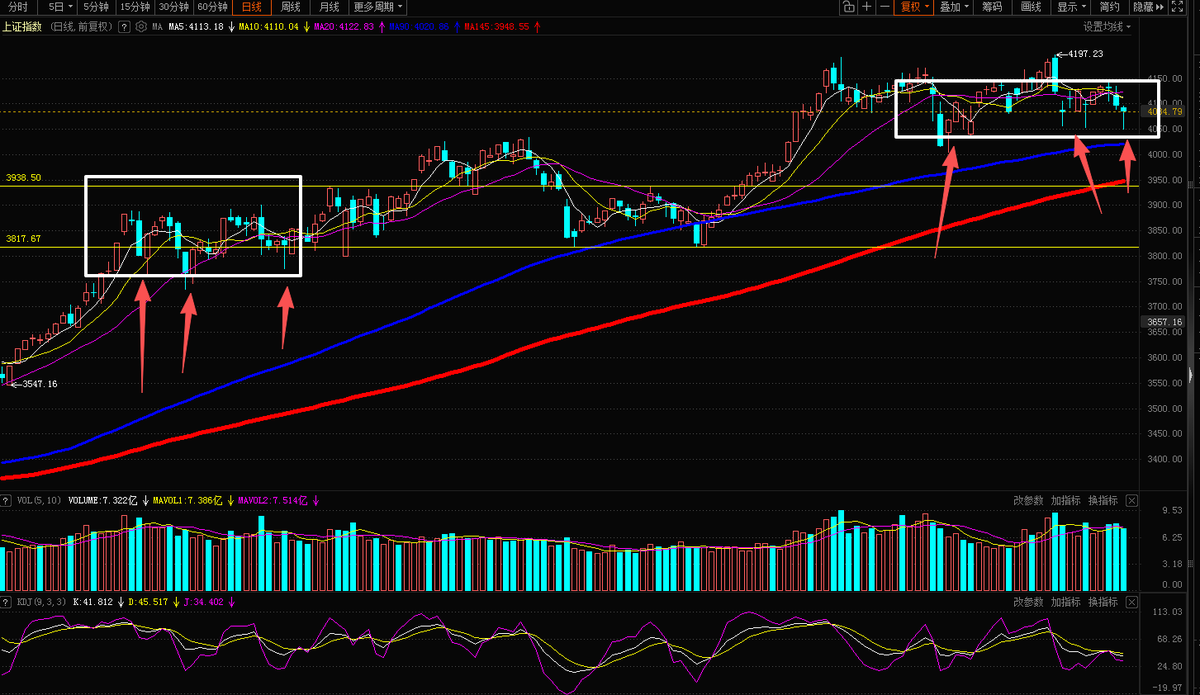1200x695 pixels.
Task: Switch to 5分钟 chart period
Action: coord(97,7)
